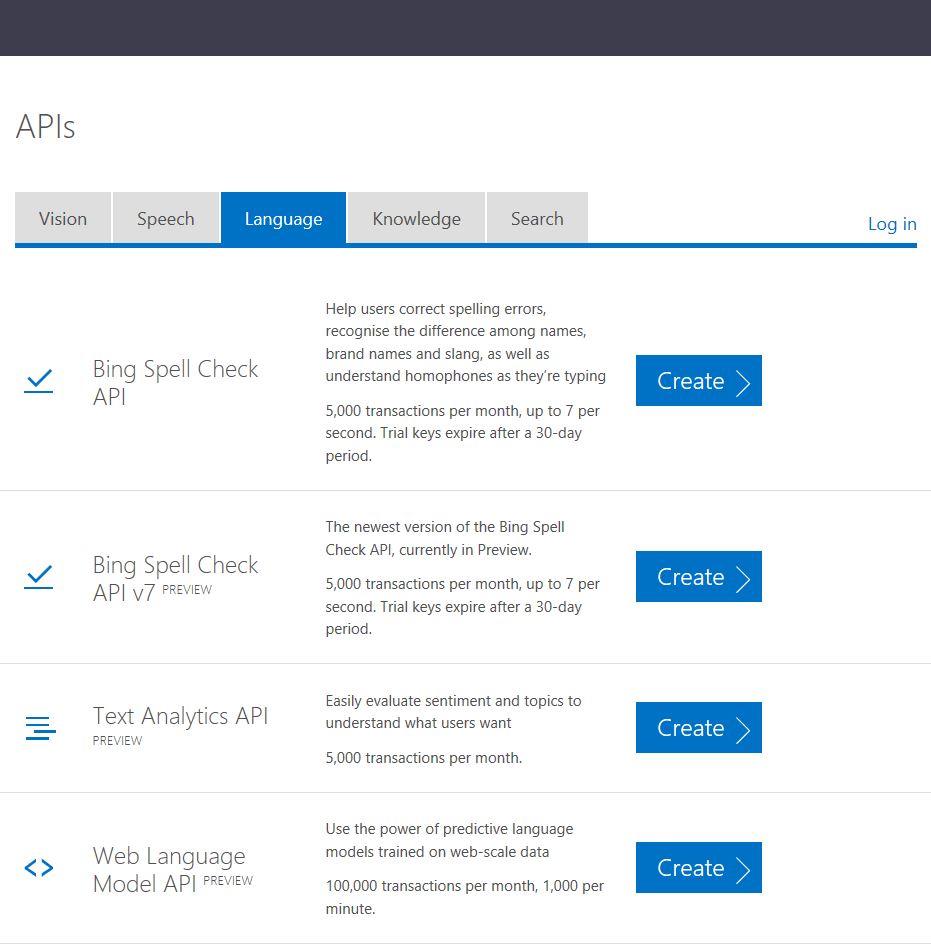
Task: Click the APIs page heading
Action: coord(46,126)
